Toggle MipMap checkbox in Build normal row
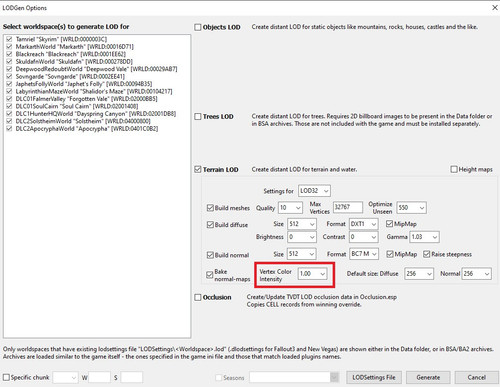Viewport: 500px width, 387px height. click(x=390, y=254)
